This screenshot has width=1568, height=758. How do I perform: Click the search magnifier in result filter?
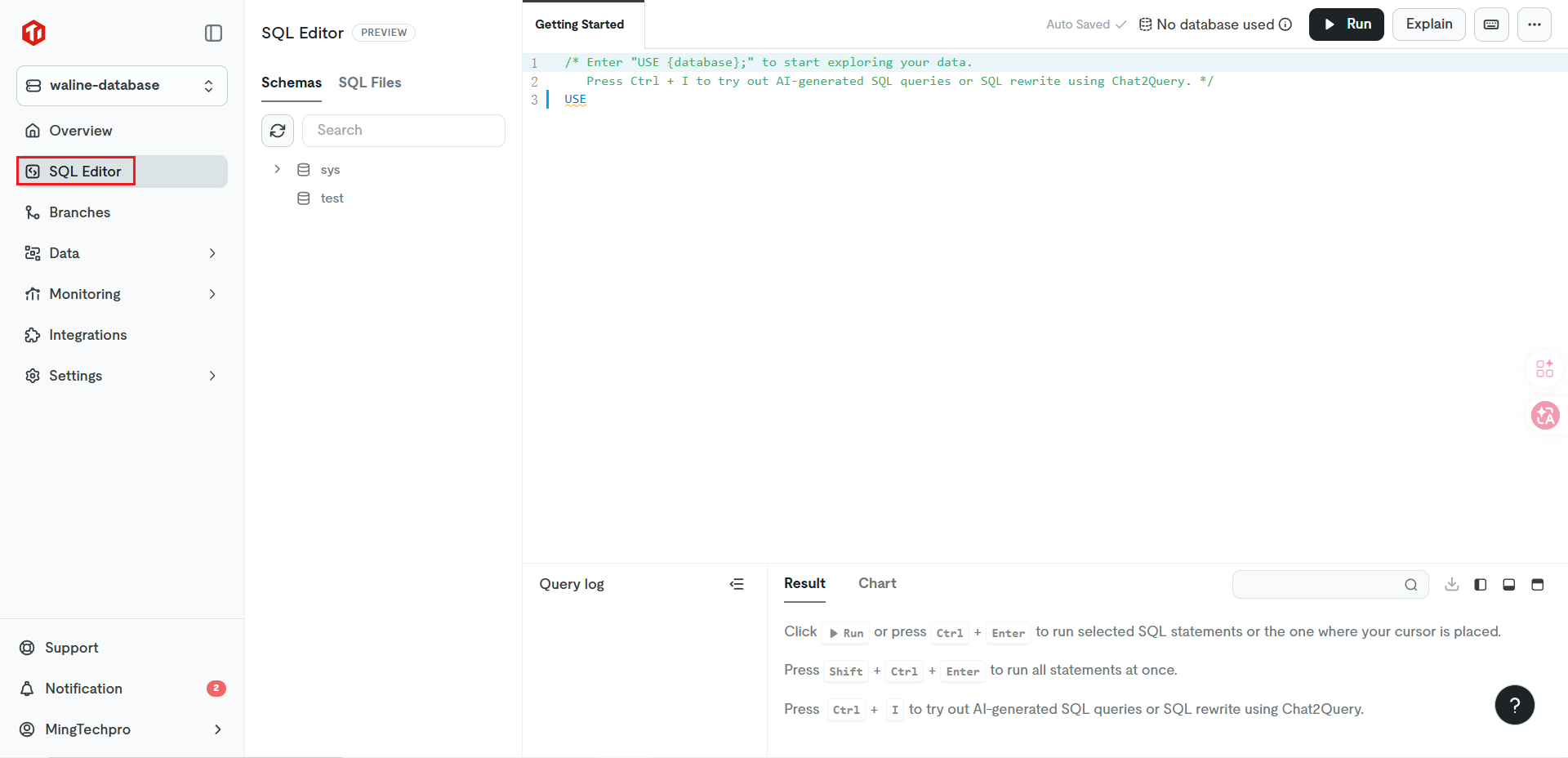(1411, 585)
